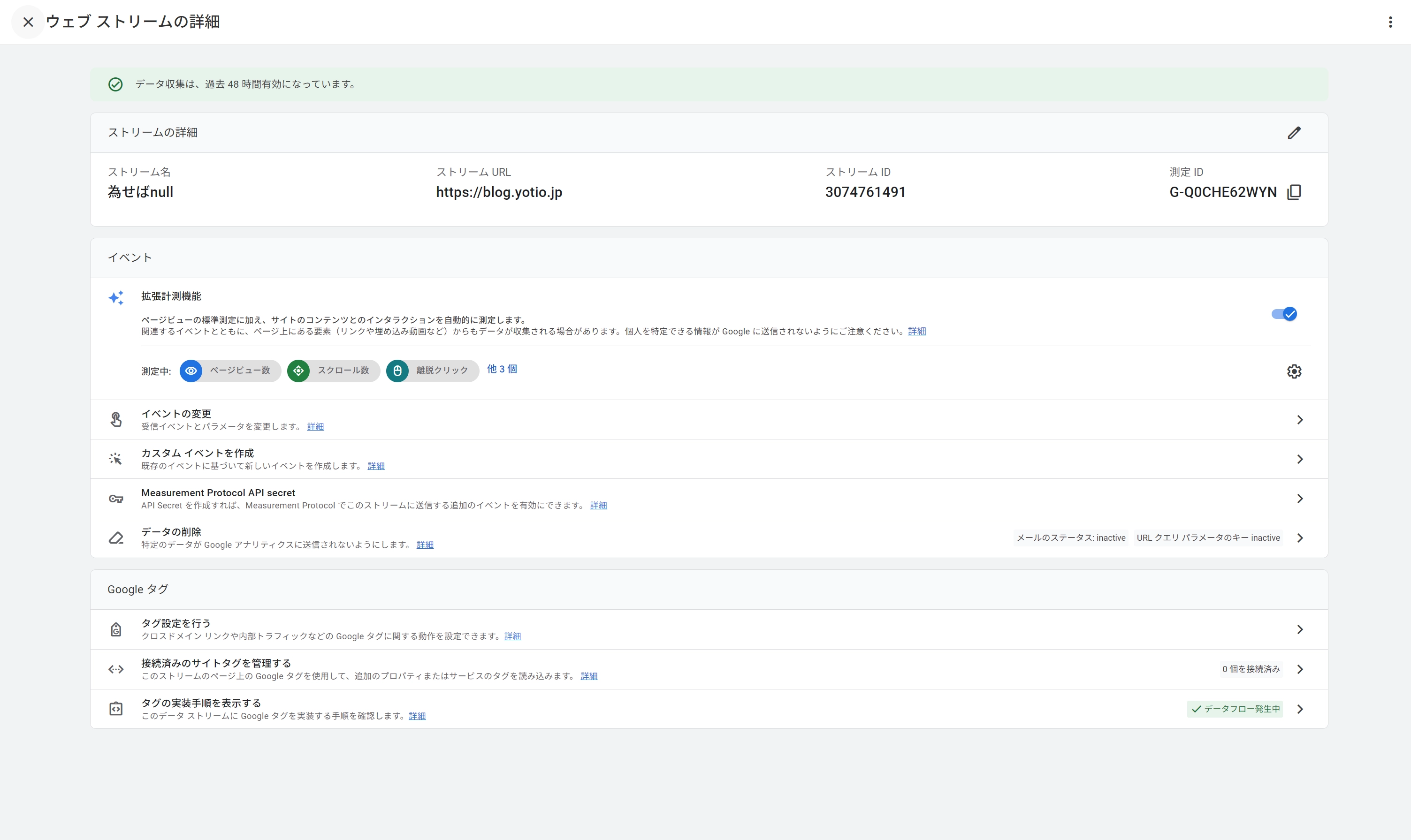Open 詳細 link under カスタム イベントを作成
1411x840 pixels.
pos(376,466)
